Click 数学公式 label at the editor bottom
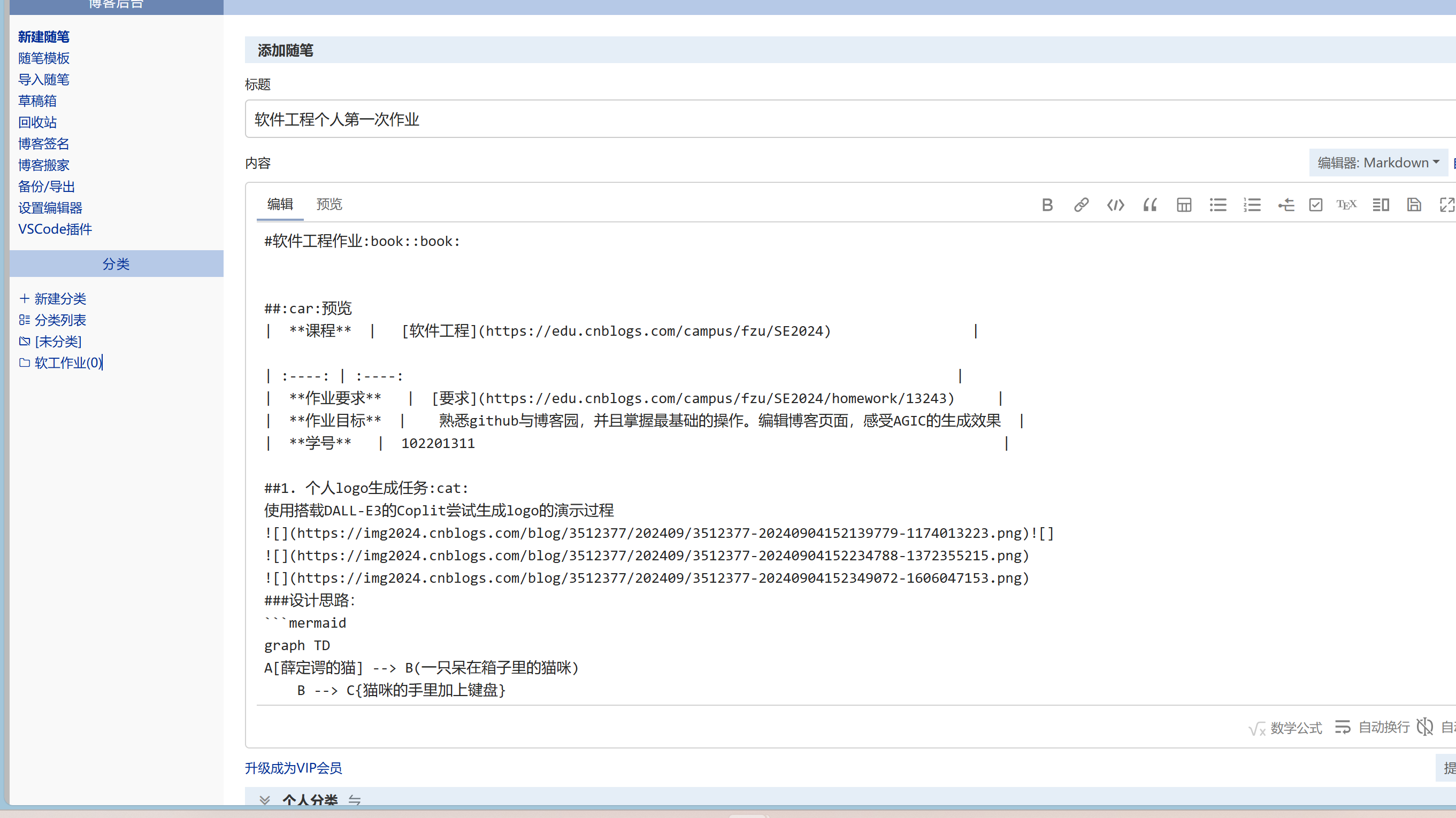This screenshot has height=818, width=1456. click(x=1296, y=728)
